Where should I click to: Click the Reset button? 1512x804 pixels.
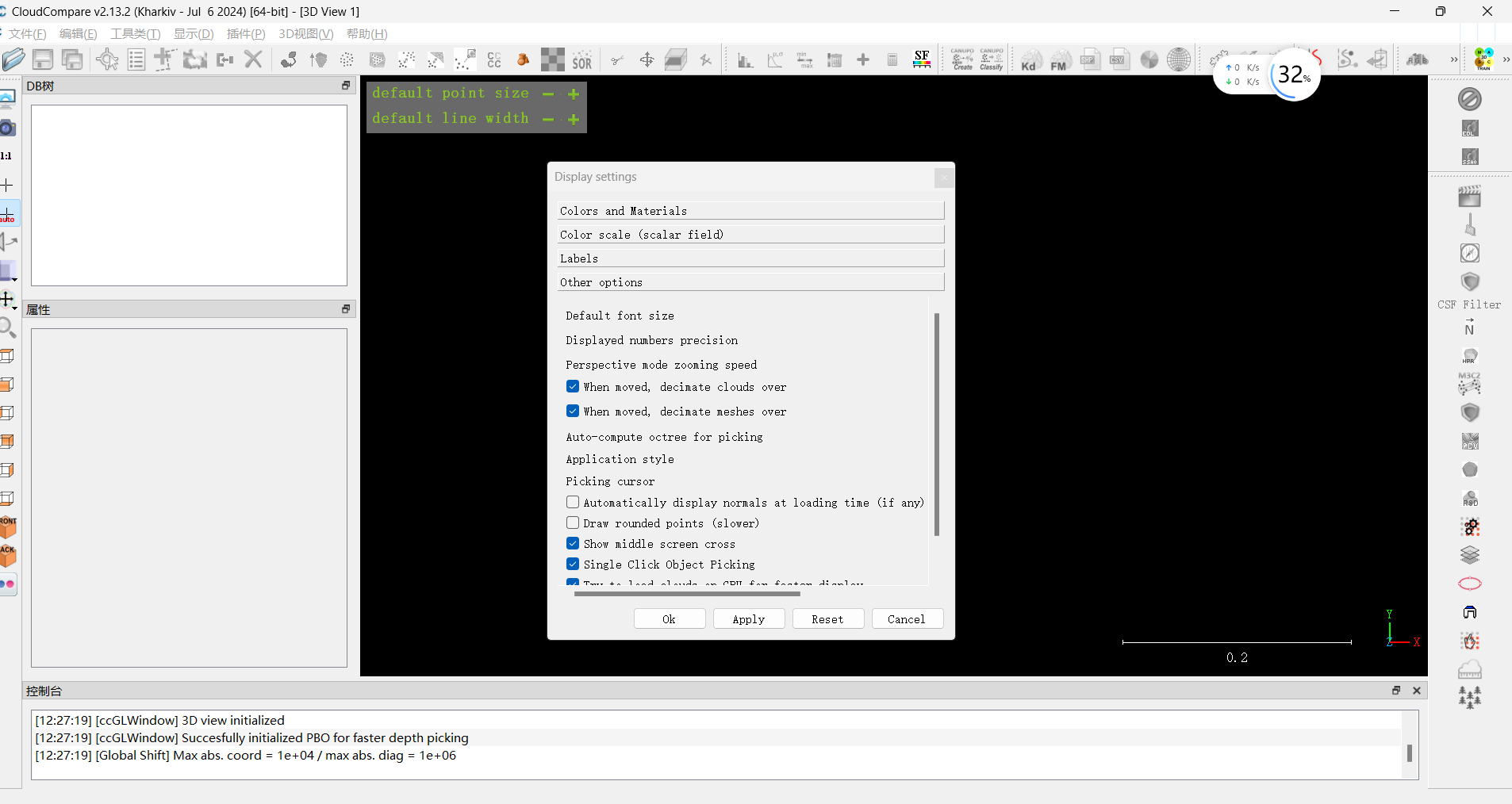[827, 619]
